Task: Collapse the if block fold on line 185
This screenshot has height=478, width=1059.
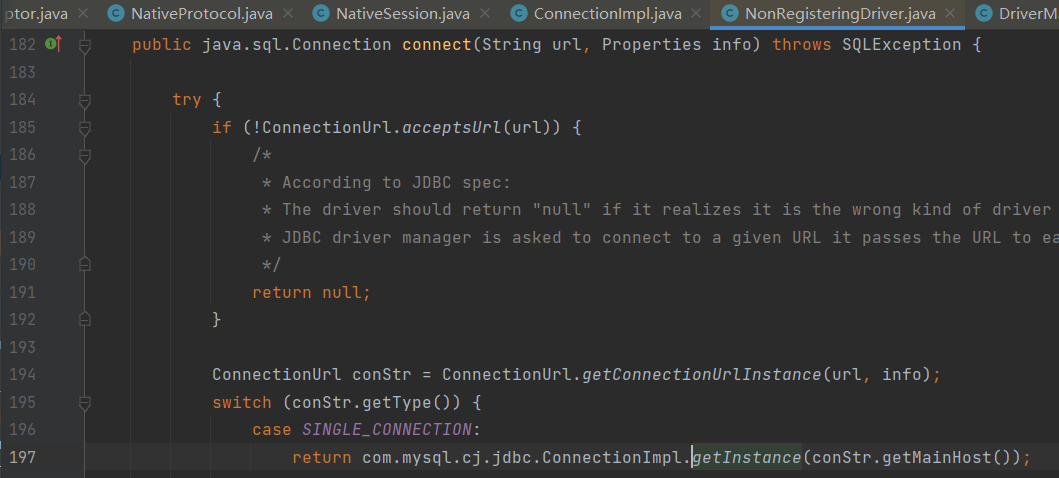Action: click(x=85, y=128)
